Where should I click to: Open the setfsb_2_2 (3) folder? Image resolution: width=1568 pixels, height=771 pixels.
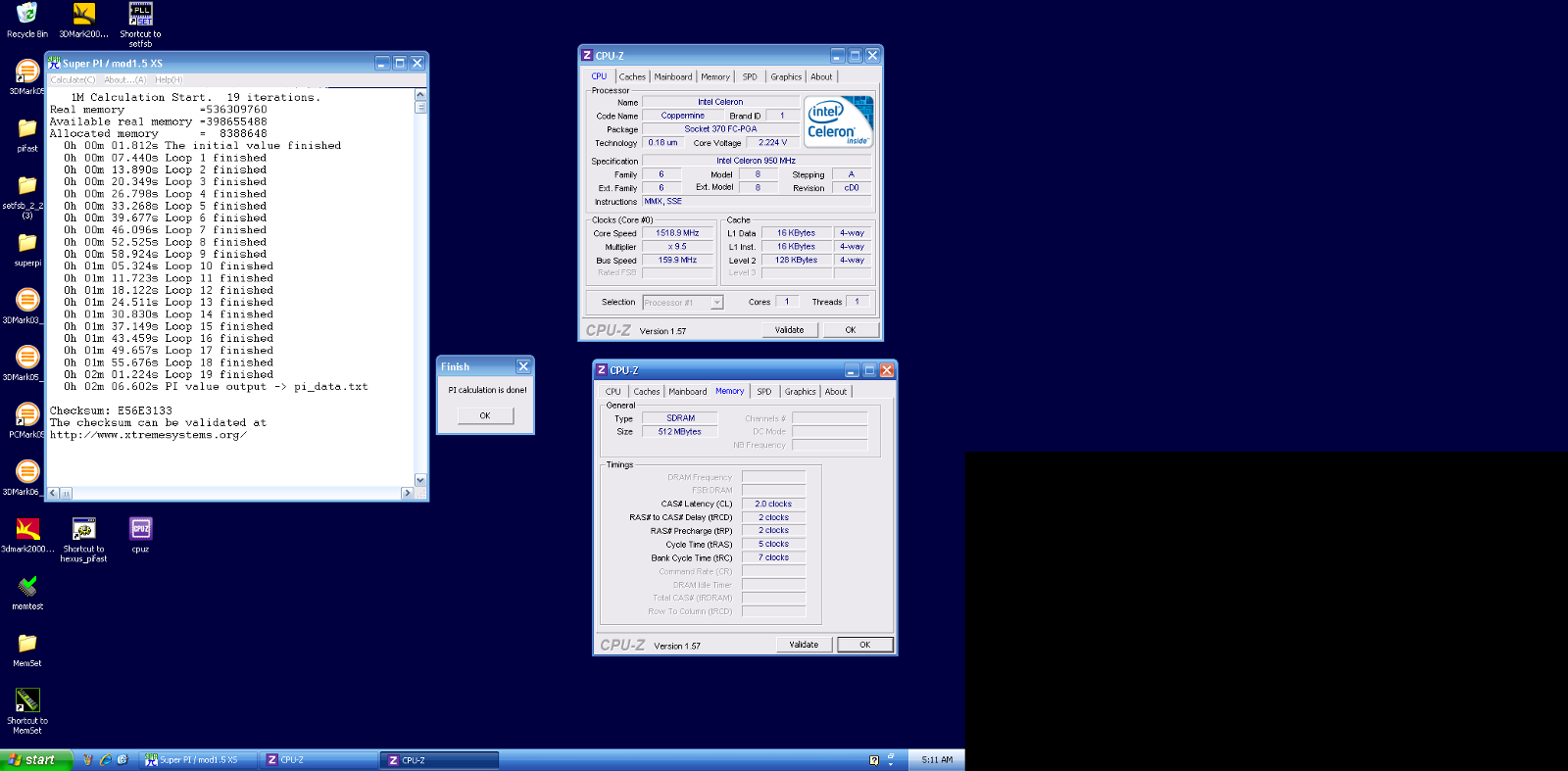click(x=24, y=195)
